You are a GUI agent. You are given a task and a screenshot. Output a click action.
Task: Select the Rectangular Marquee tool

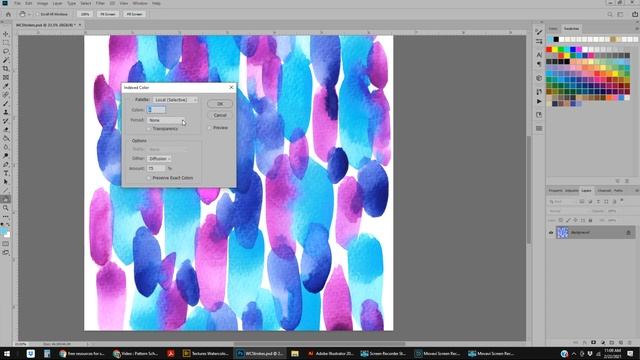pos(6,42)
